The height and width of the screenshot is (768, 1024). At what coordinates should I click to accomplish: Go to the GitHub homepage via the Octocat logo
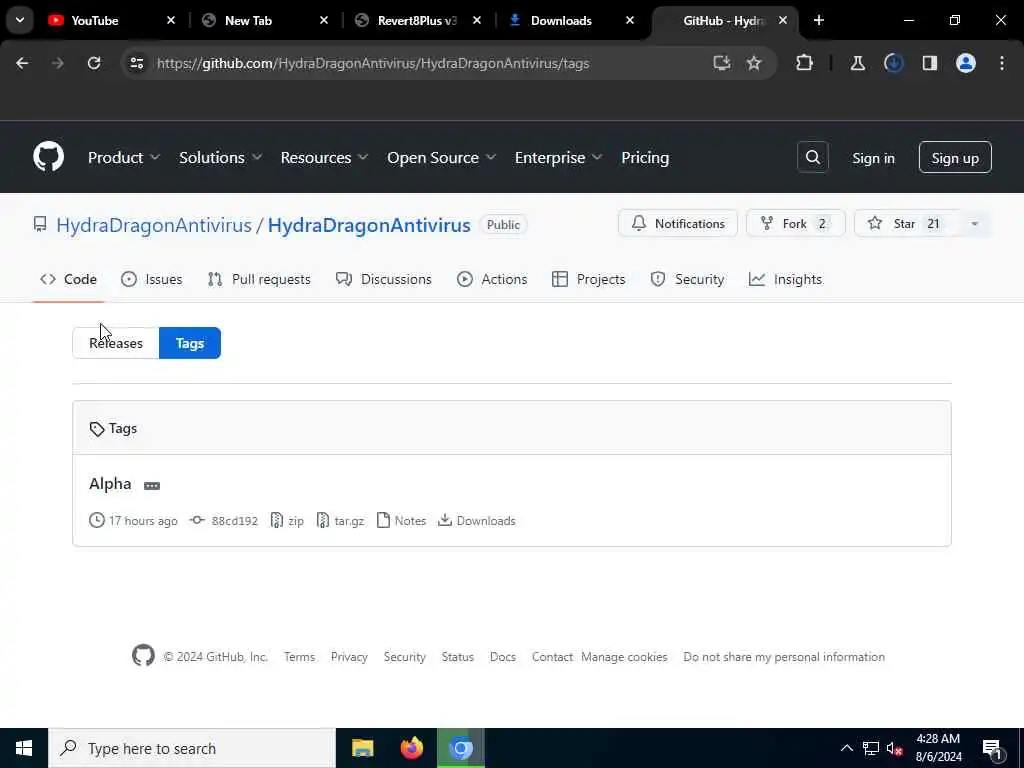[x=48, y=157]
